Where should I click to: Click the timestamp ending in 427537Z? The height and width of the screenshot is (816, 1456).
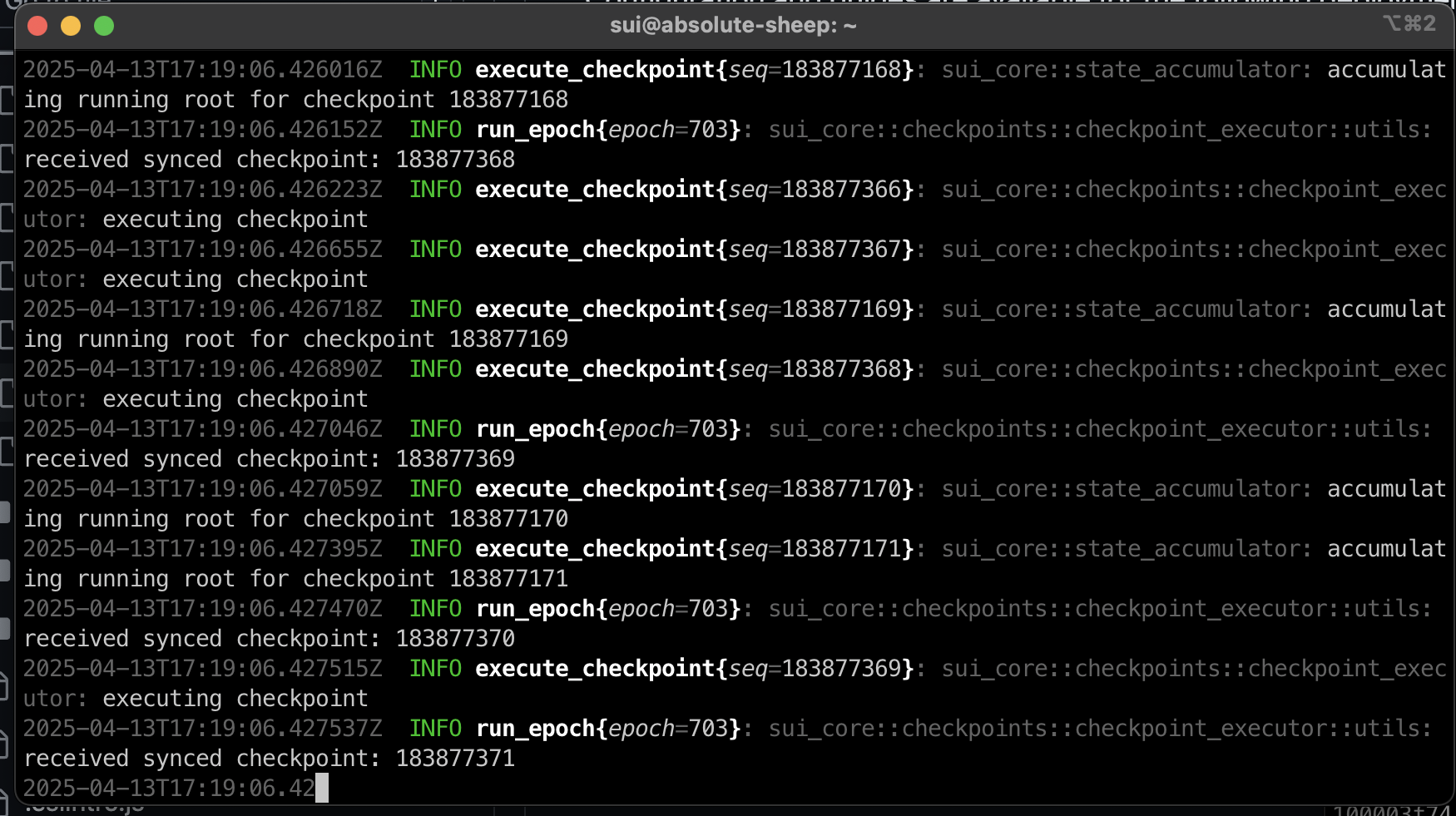(203, 729)
